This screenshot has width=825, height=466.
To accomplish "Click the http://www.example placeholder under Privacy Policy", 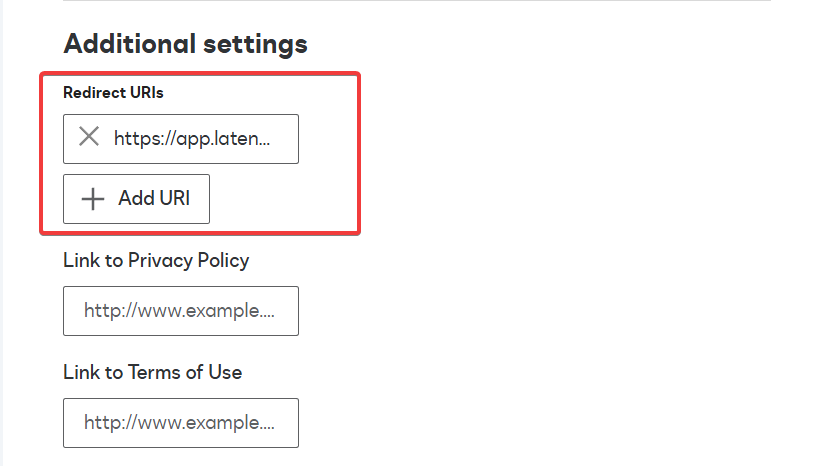I will 179,311.
